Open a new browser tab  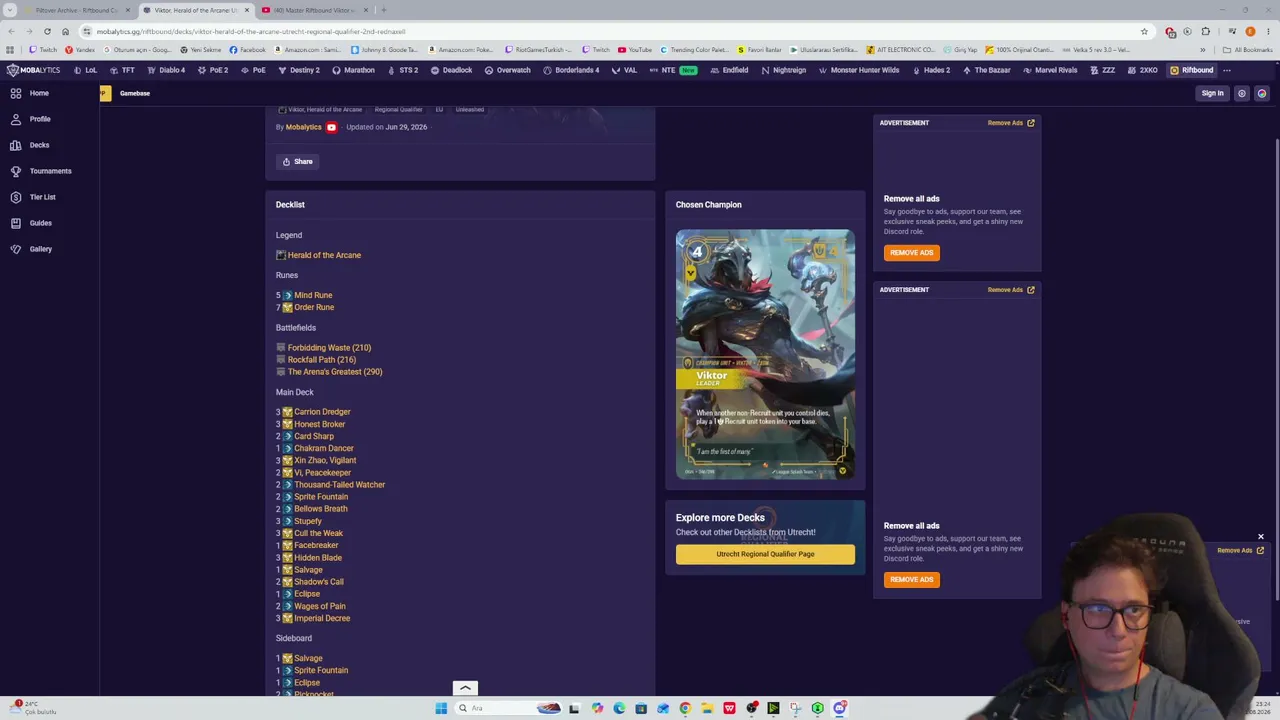[383, 10]
